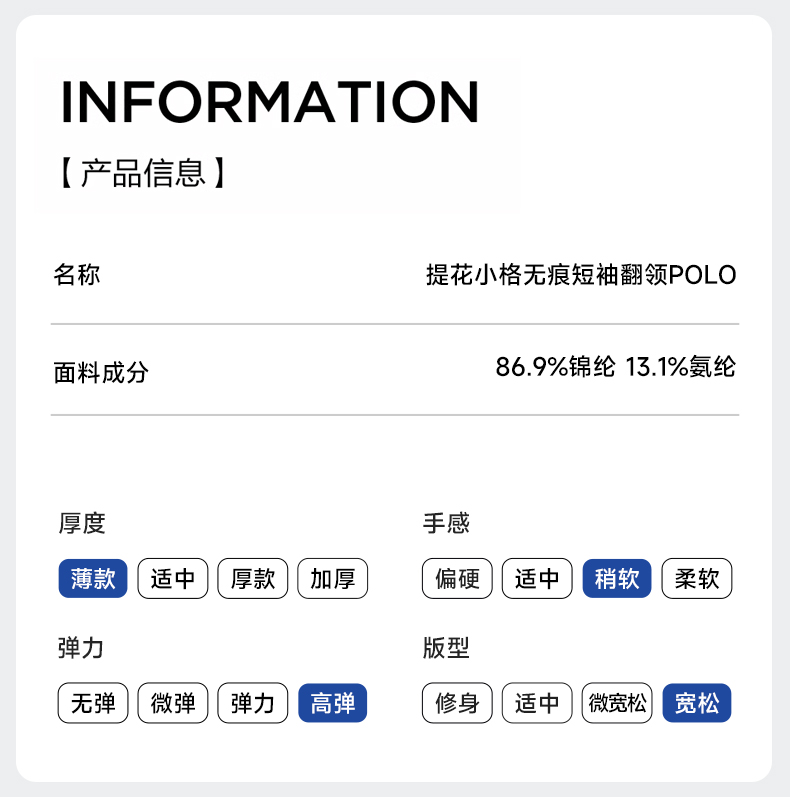The width and height of the screenshot is (790, 797).
Task: Choose 适中 under 版型
Action: [537, 704]
